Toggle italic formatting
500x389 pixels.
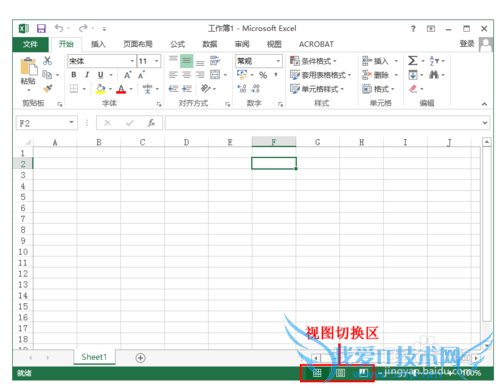[x=87, y=75]
